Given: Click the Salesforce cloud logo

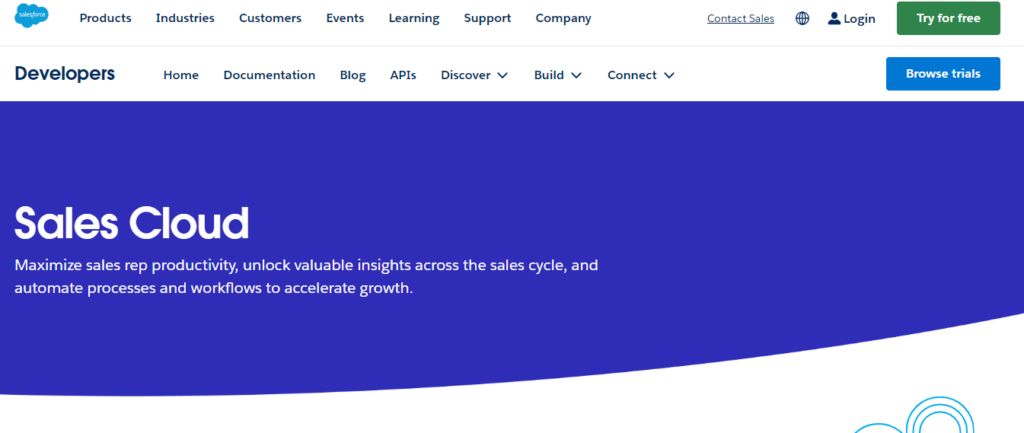Looking at the screenshot, I should click(31, 16).
